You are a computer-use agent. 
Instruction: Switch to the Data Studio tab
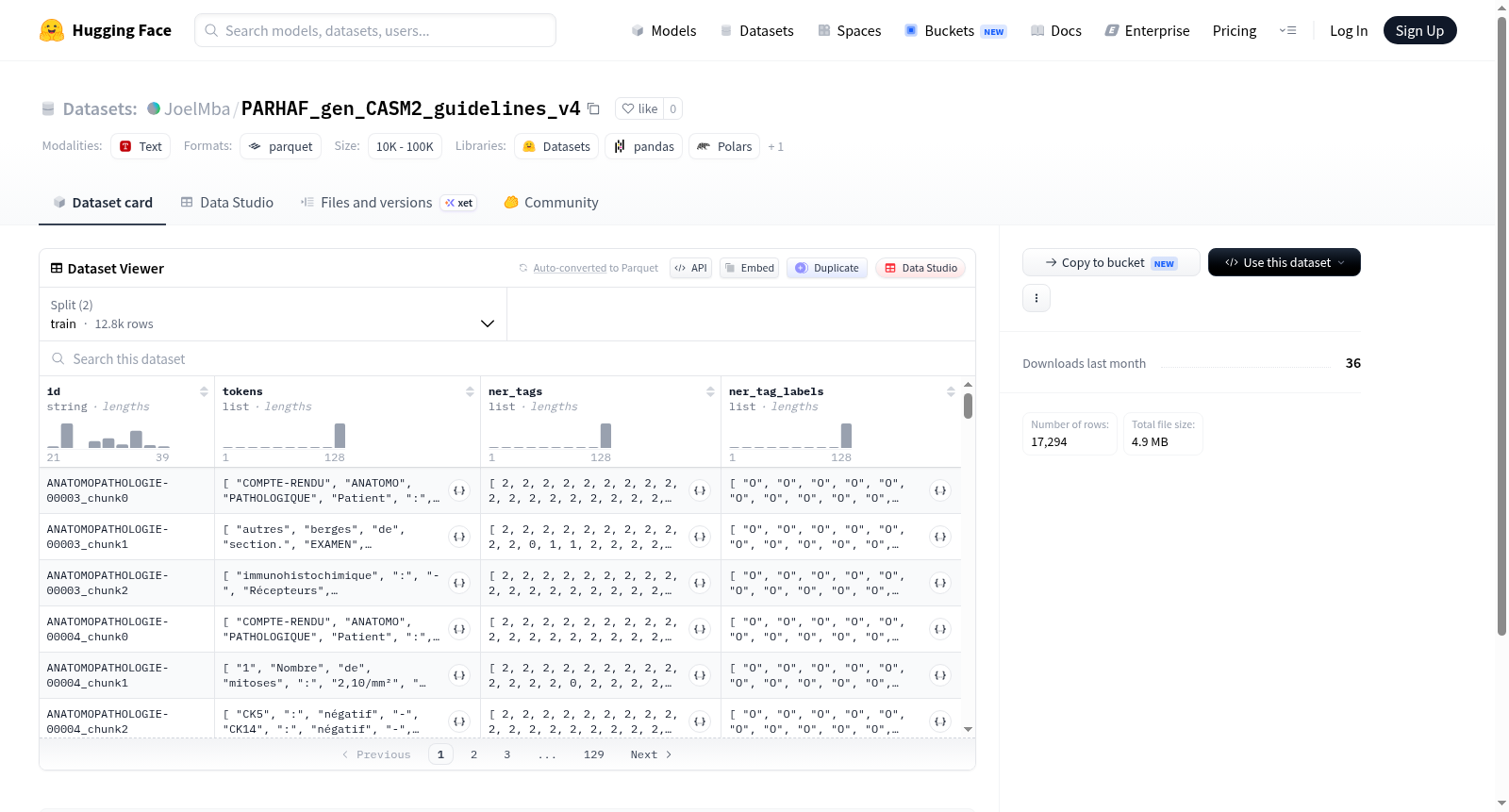pyautogui.click(x=227, y=203)
